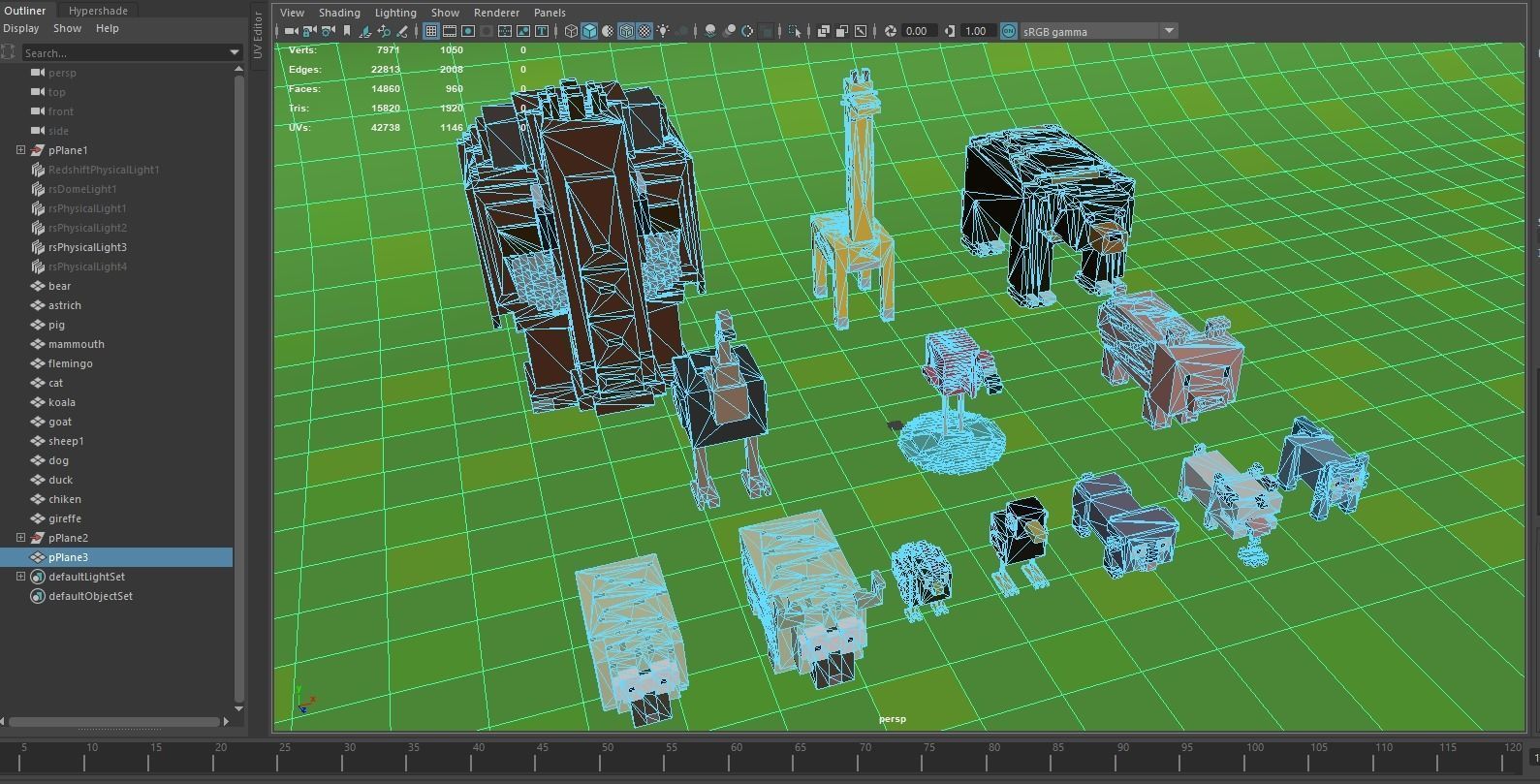
Task: Click the 2D Pan/Zoom icon
Action: [384, 31]
